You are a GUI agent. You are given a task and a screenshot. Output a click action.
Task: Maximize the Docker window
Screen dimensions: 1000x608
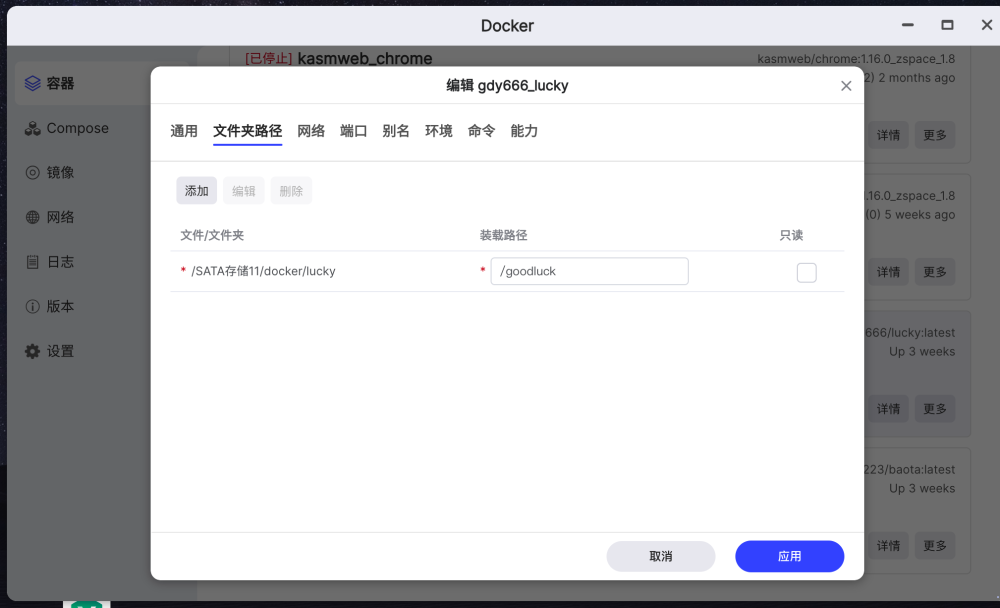coord(947,25)
